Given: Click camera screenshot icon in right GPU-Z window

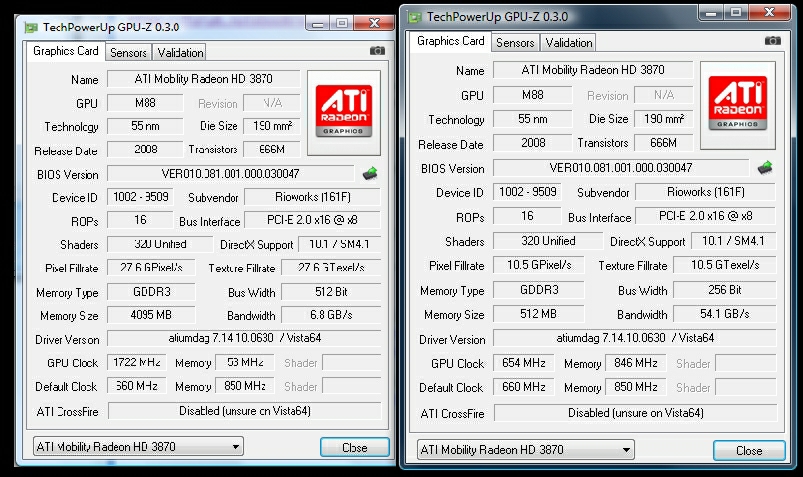Looking at the screenshot, I should click(773, 40).
